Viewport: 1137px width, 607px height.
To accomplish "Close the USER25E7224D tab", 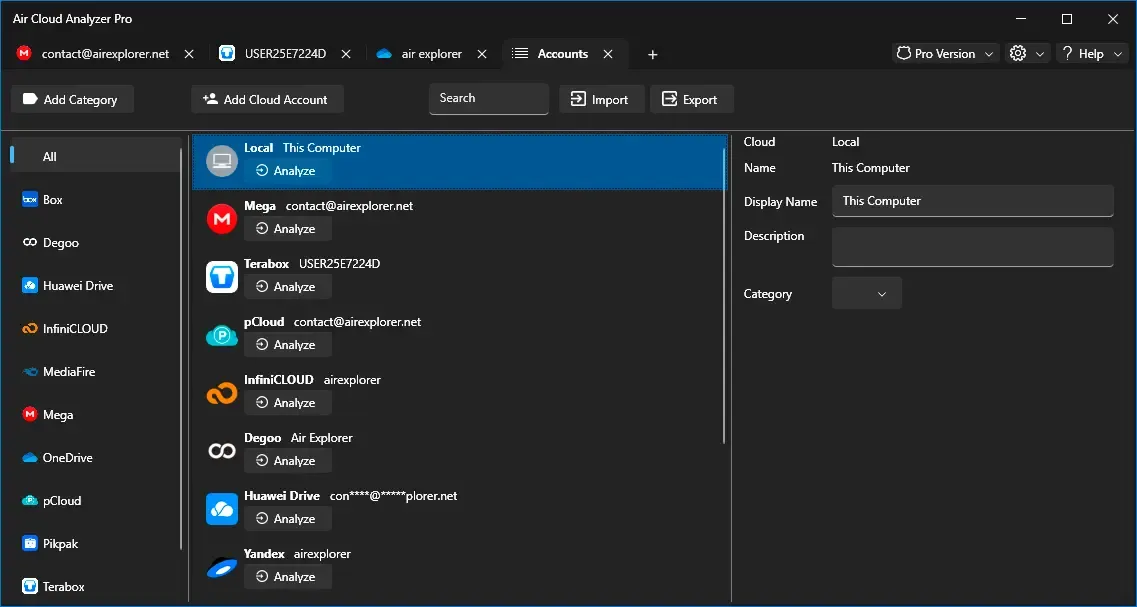I will coord(347,54).
